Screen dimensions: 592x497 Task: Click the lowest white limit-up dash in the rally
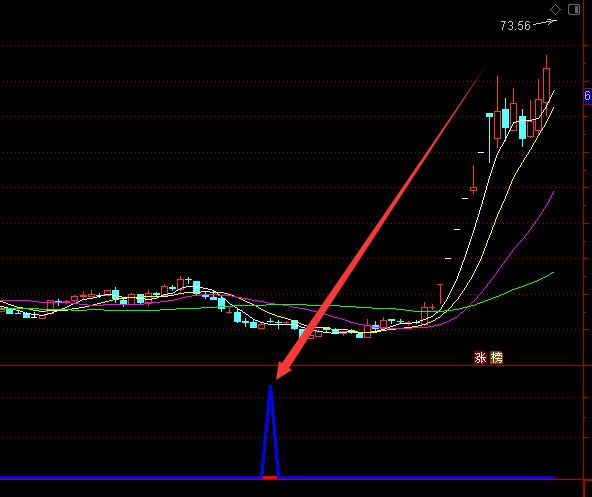pyautogui.click(x=448, y=259)
